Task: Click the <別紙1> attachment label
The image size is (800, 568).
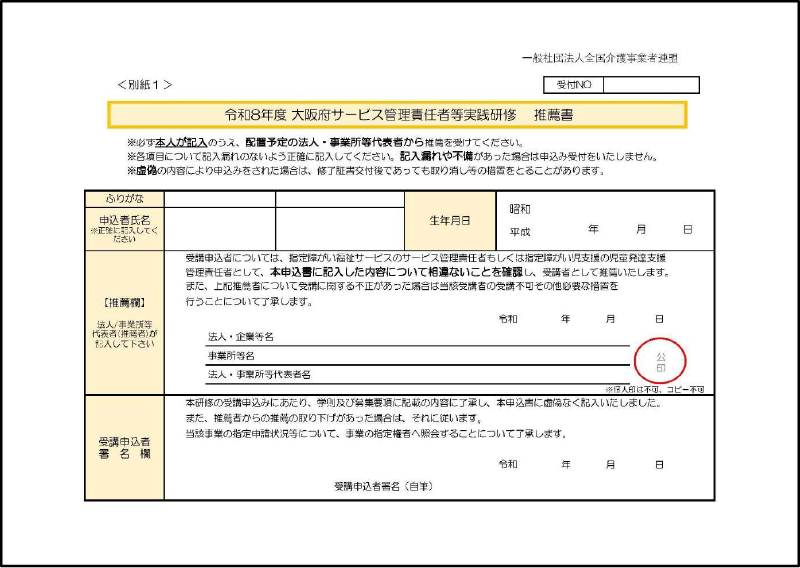Action: tap(145, 85)
